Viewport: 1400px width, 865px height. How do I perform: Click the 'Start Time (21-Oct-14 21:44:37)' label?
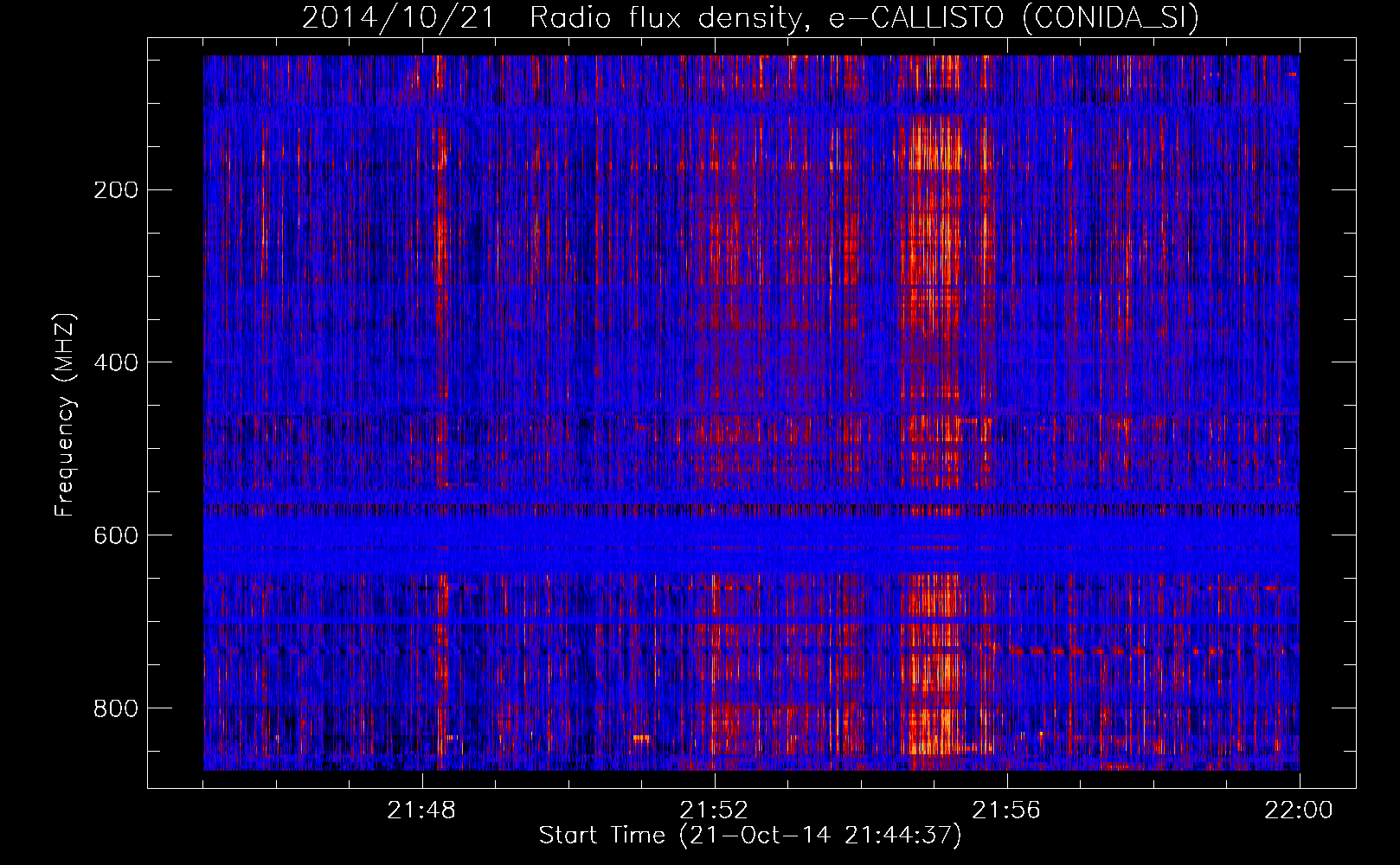(x=750, y=836)
